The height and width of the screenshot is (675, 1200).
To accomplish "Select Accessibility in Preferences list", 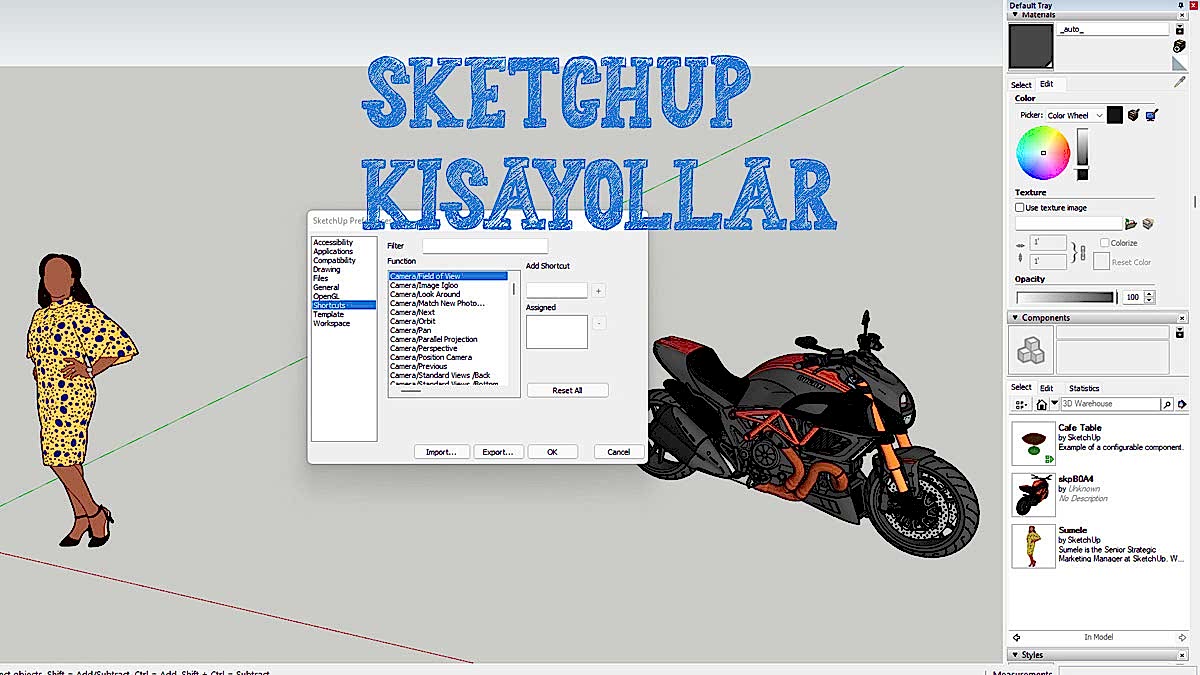I will pyautogui.click(x=333, y=242).
